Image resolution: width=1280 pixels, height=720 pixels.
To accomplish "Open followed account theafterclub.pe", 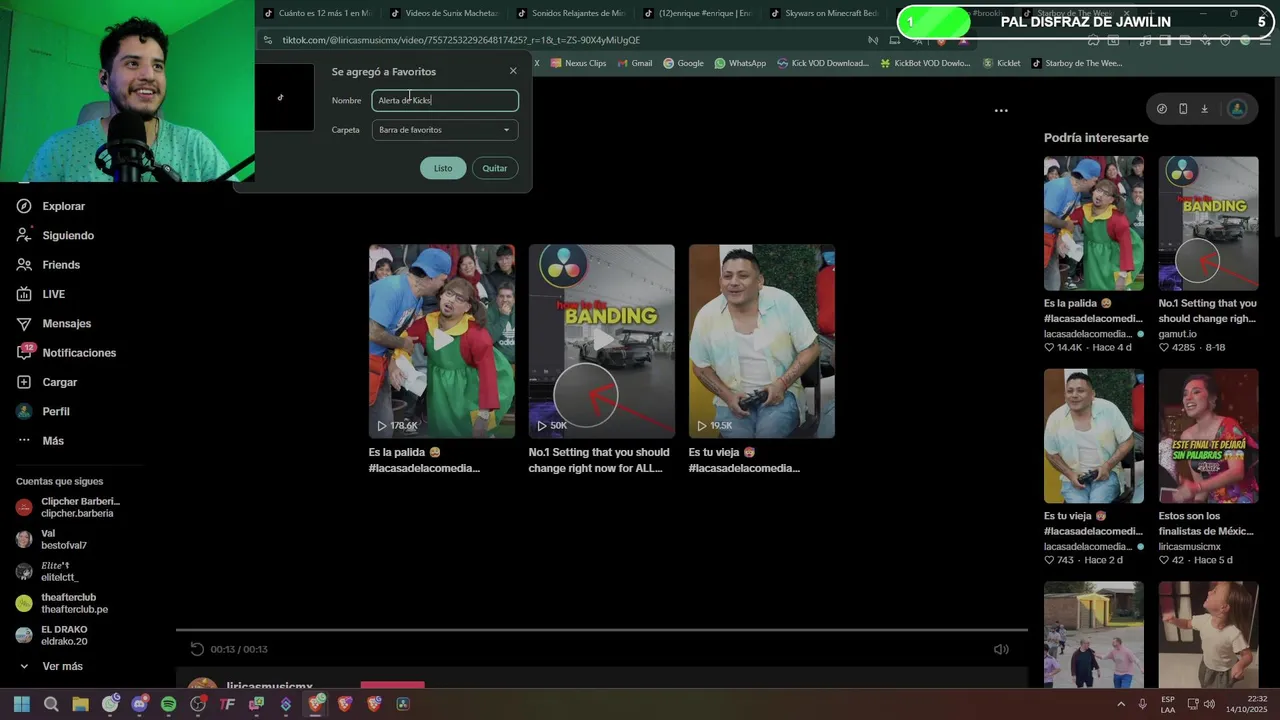I will pos(62,603).
